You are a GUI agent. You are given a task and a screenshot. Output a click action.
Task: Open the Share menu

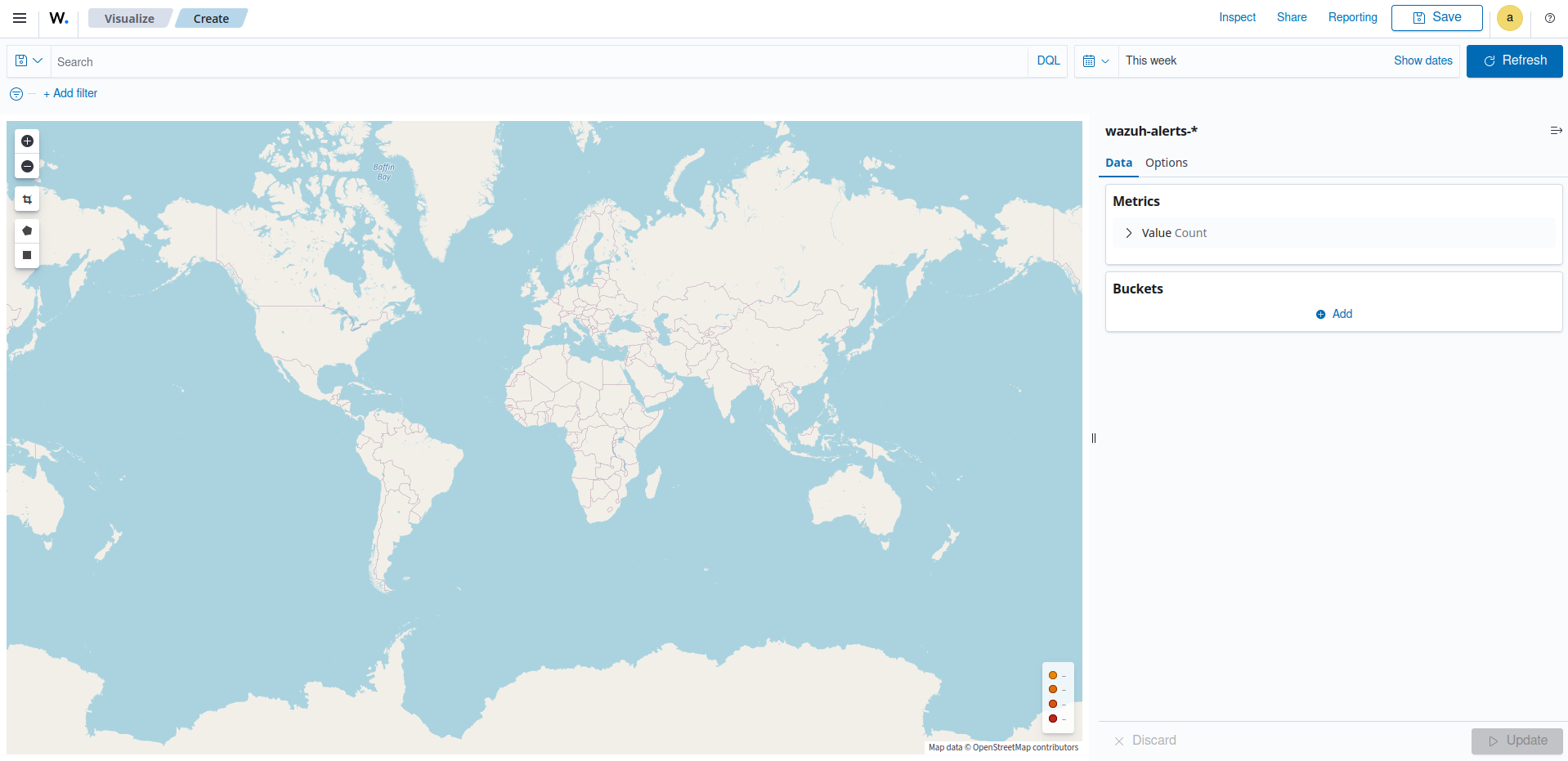[1292, 17]
